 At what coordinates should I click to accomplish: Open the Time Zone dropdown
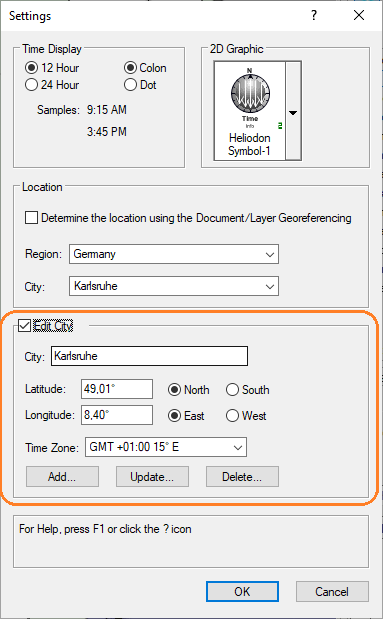click(166, 447)
